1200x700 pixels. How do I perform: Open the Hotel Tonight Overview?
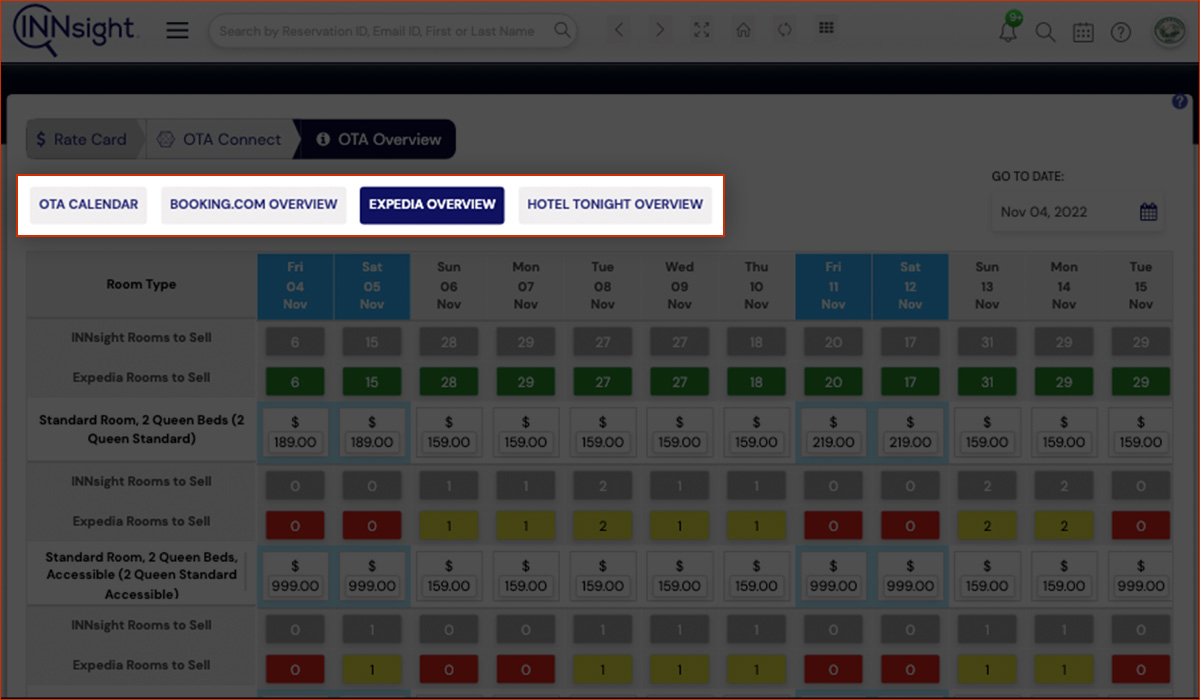click(615, 205)
